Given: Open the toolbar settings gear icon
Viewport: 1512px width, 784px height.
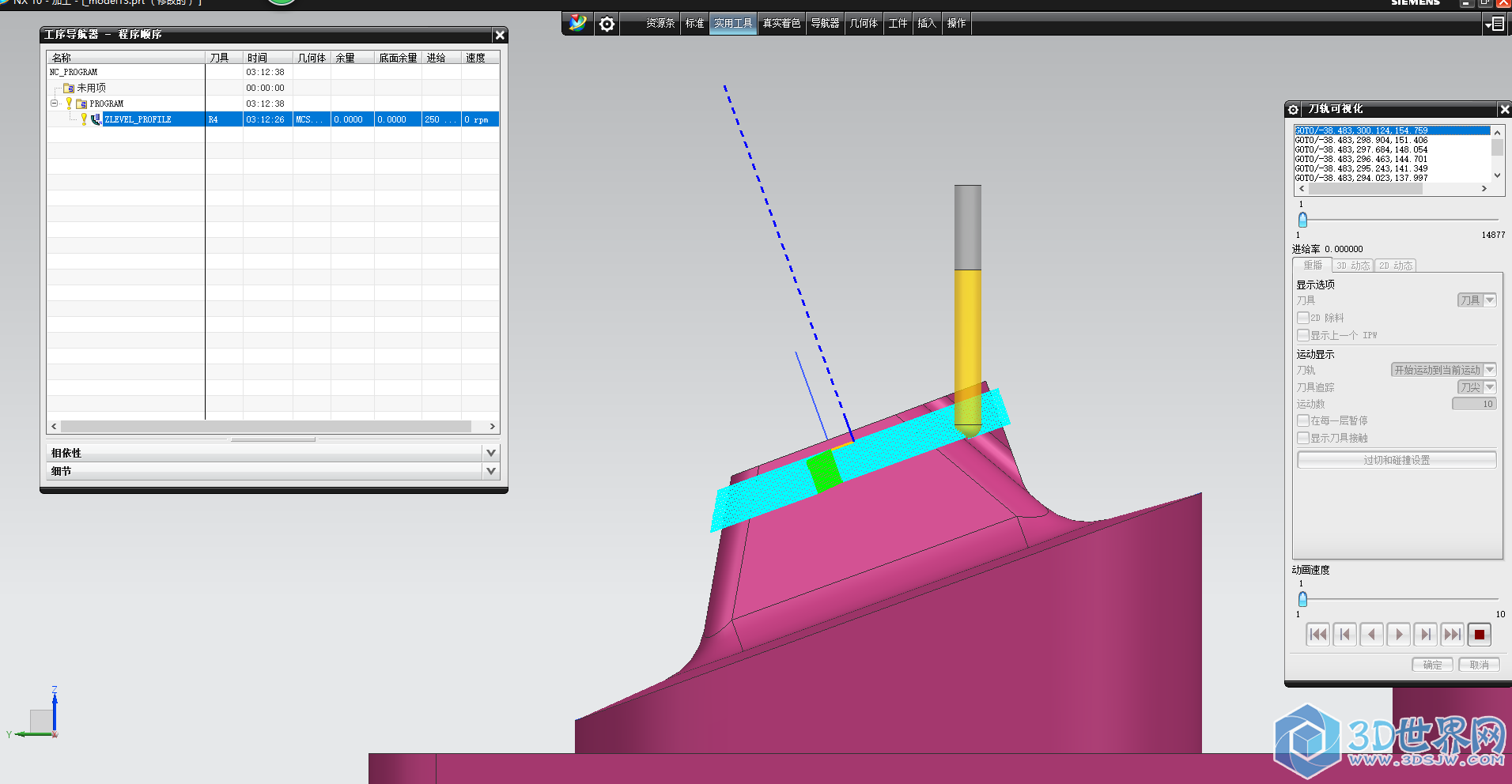Looking at the screenshot, I should click(607, 24).
